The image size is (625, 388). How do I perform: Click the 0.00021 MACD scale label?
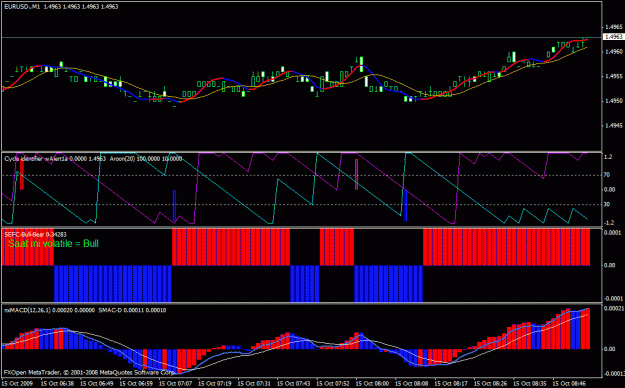point(613,308)
